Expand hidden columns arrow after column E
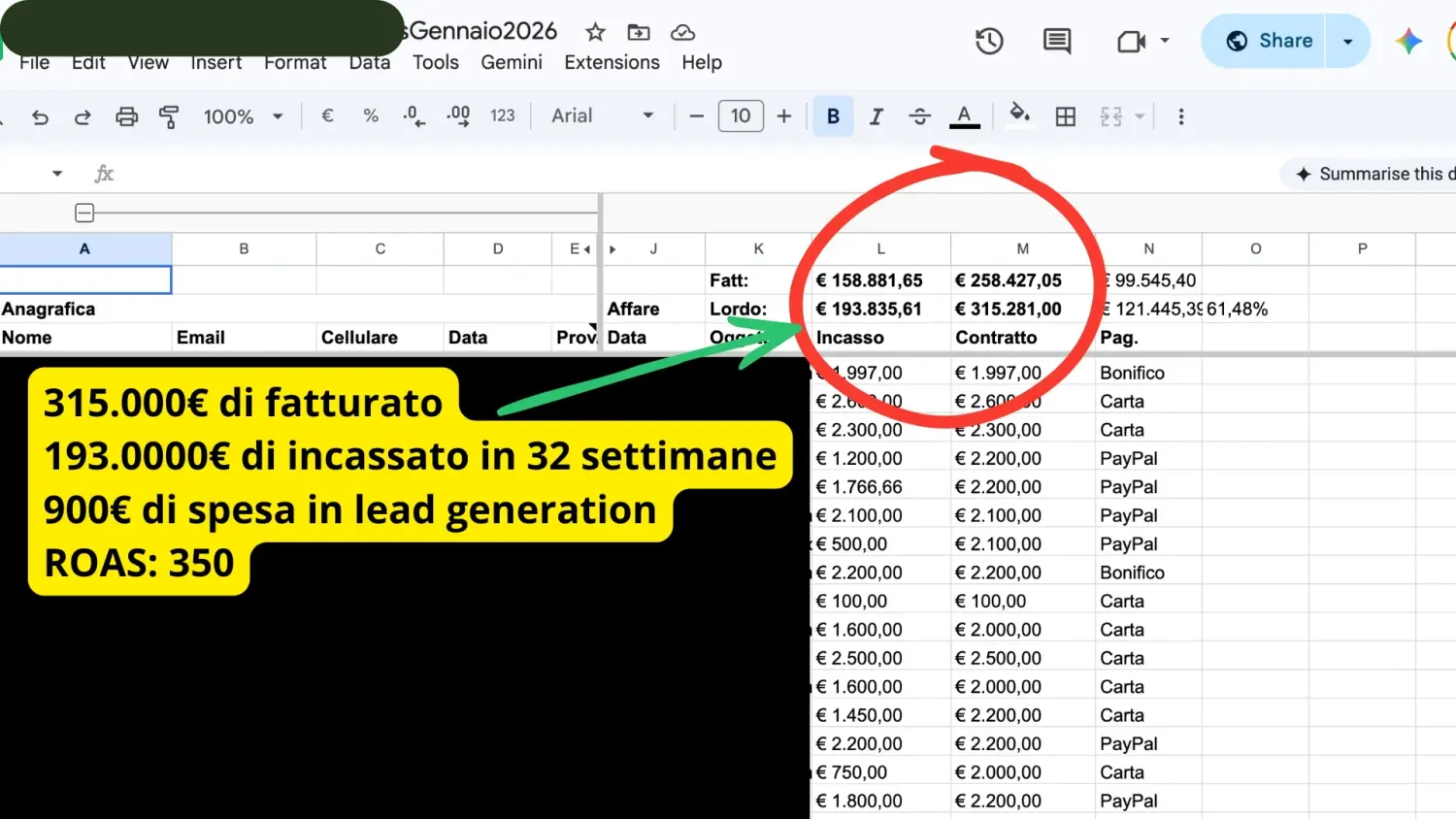This screenshot has width=1456, height=819. 586,249
